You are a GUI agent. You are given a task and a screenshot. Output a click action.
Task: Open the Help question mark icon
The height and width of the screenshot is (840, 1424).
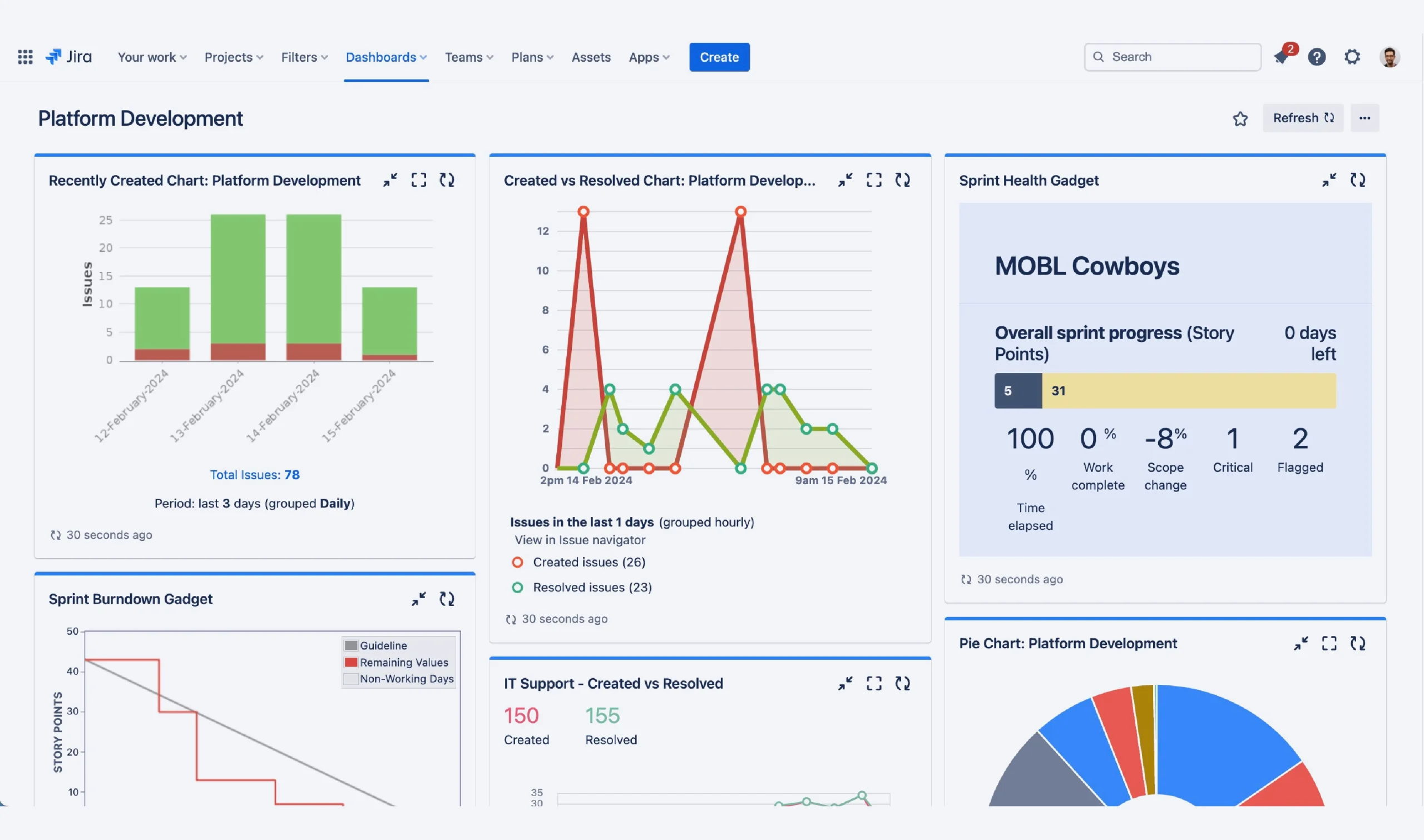tap(1317, 57)
